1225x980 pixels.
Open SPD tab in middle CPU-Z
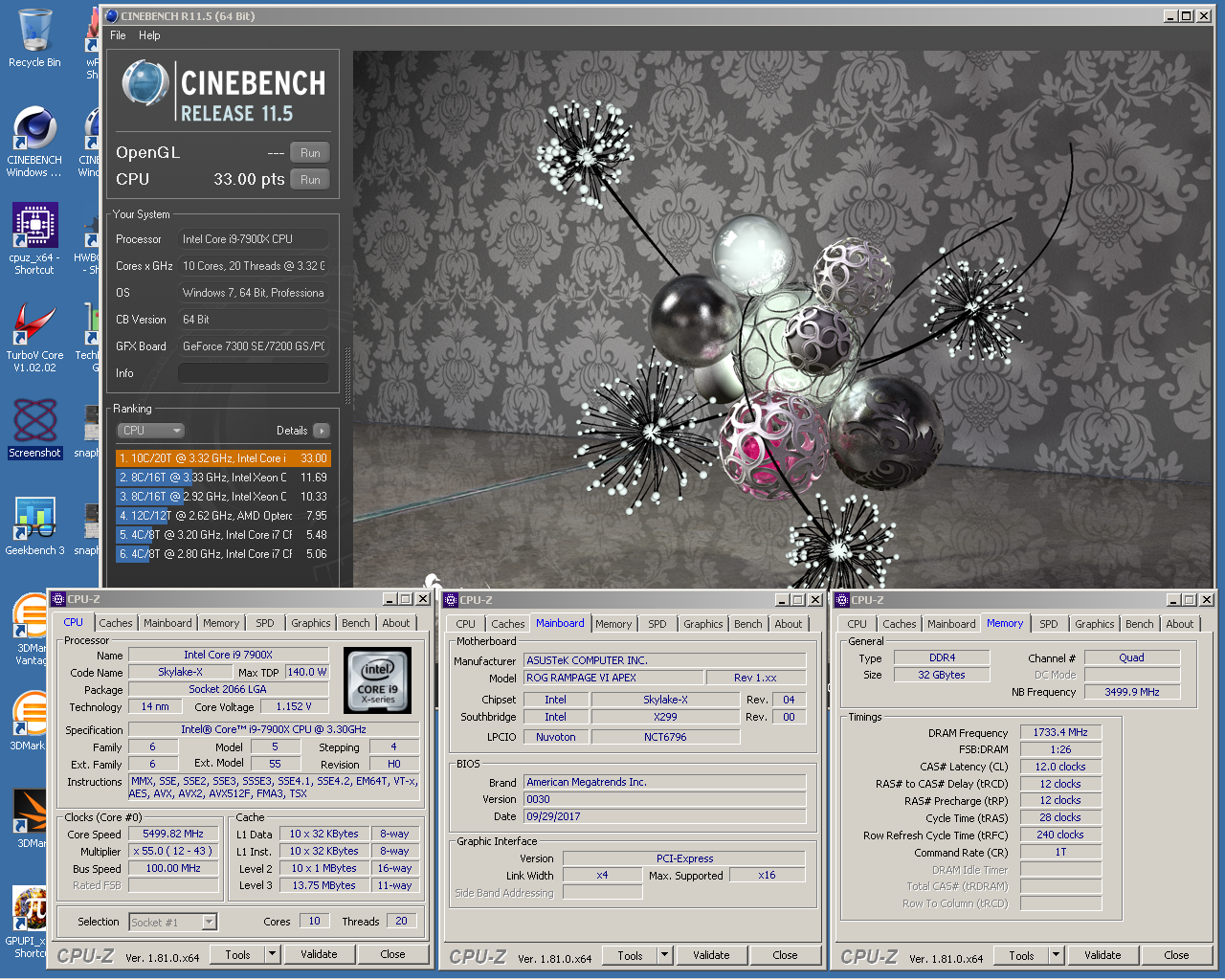coord(657,624)
